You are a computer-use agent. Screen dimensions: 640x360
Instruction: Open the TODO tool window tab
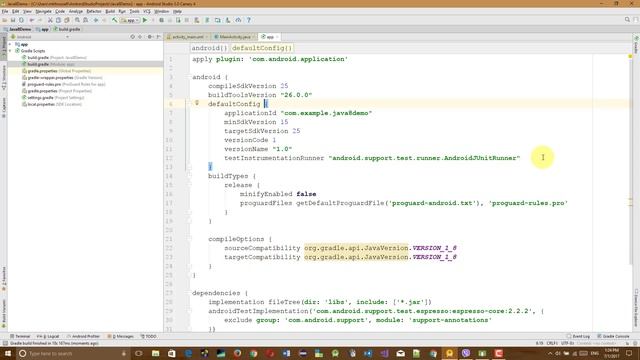(149, 336)
